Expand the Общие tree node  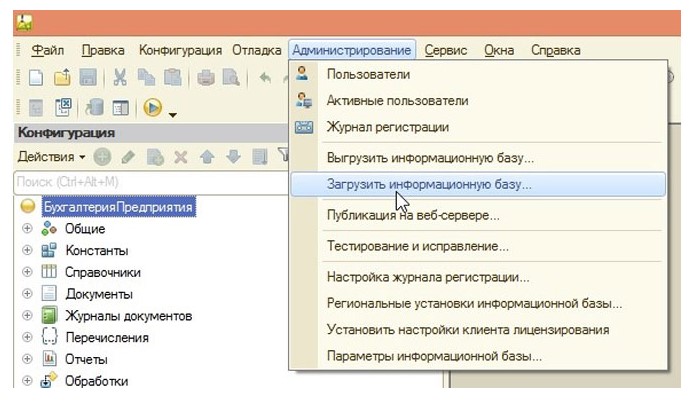point(27,228)
